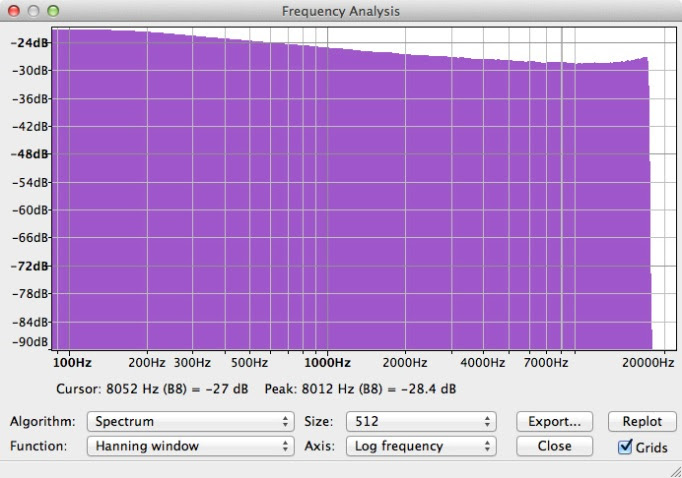Click the window resize grip corner

[x=675, y=471]
